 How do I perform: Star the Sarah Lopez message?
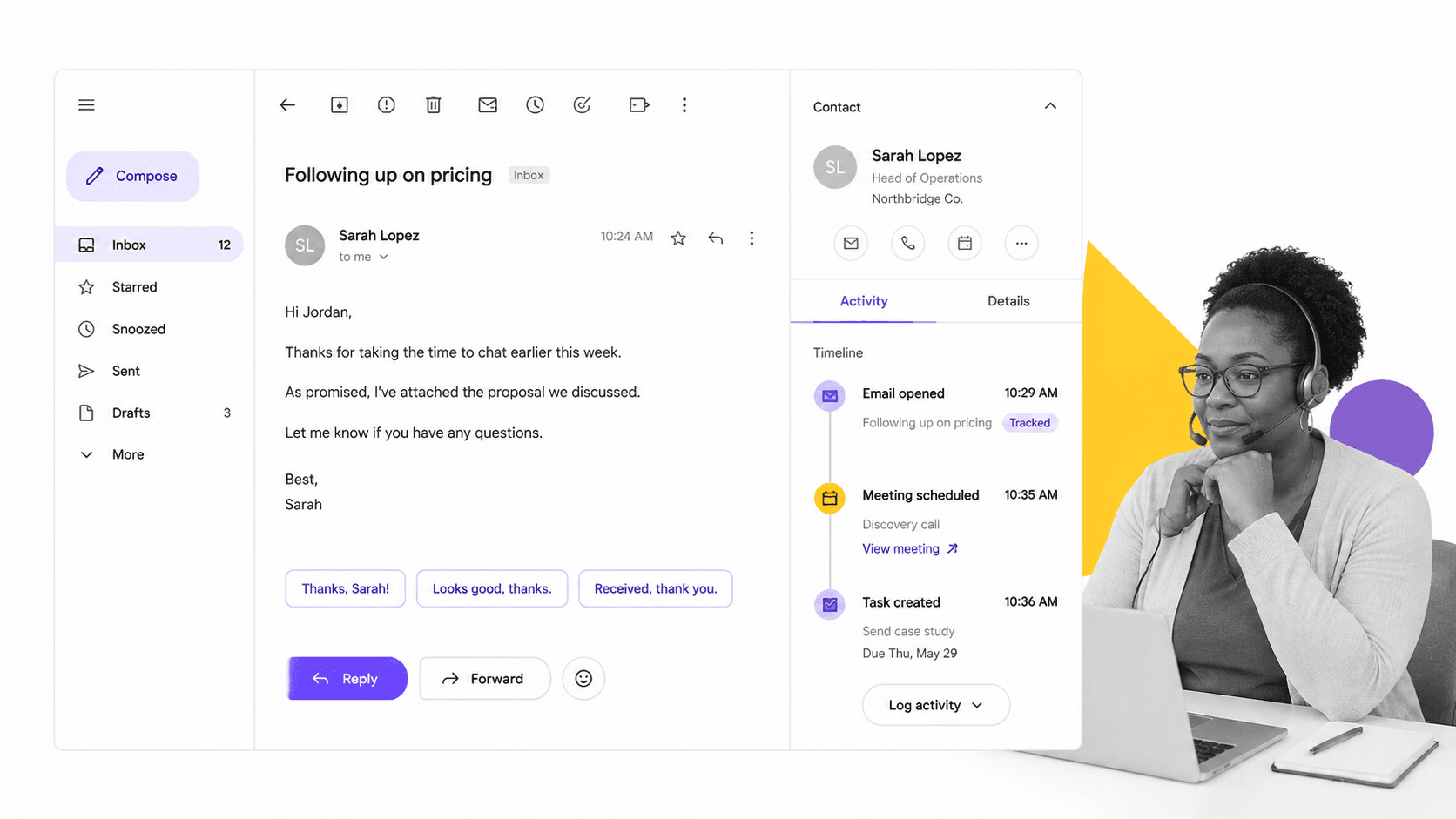[678, 238]
